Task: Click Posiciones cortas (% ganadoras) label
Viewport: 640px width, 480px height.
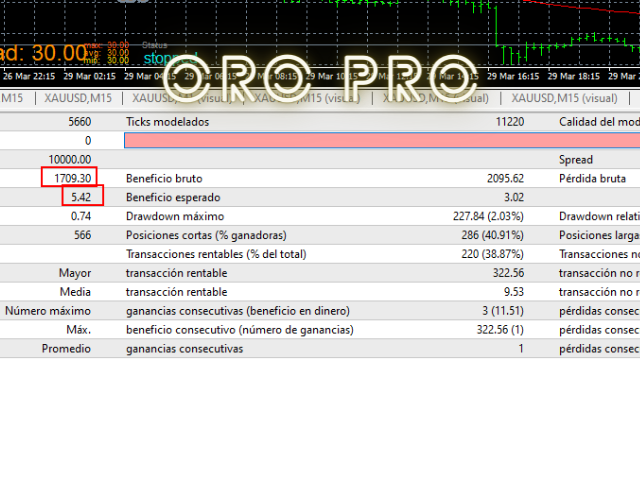Action: click(x=206, y=235)
